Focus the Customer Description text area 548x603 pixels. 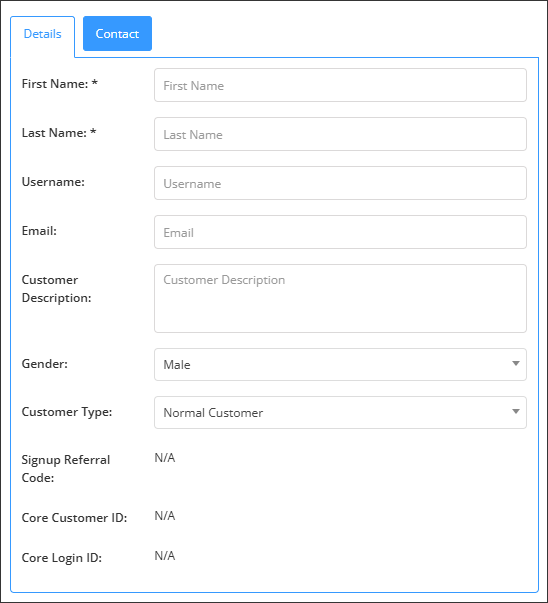[340, 298]
